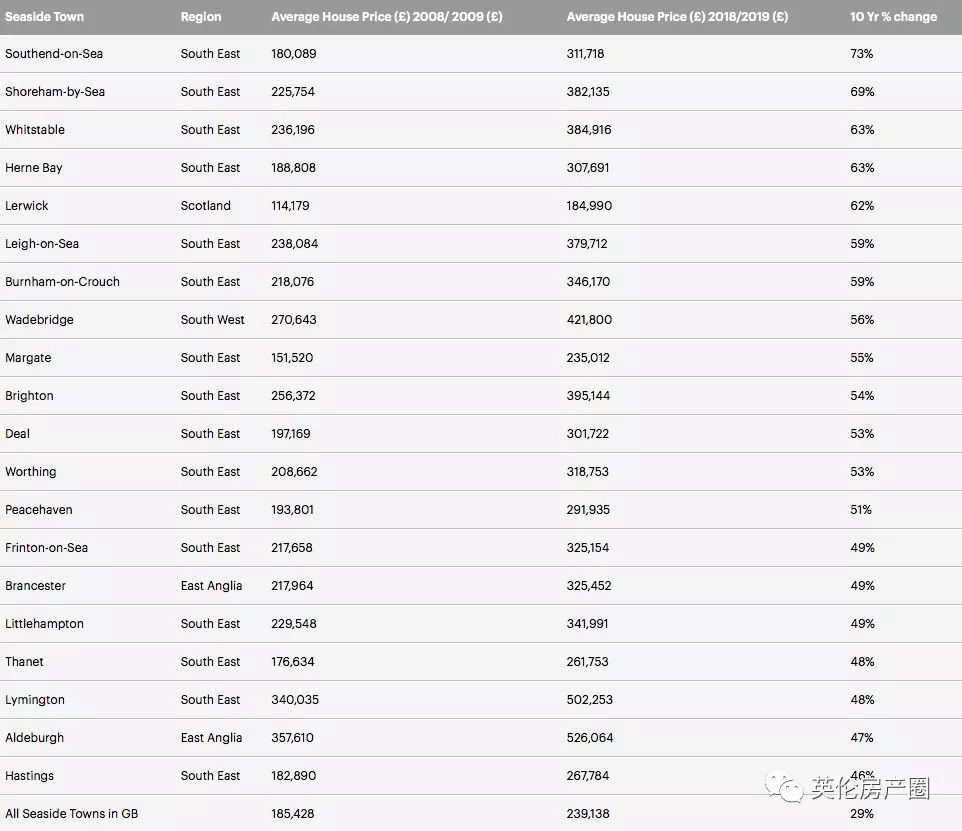
Task: Select the All Seaside Towns in GB row
Action: tap(72, 814)
